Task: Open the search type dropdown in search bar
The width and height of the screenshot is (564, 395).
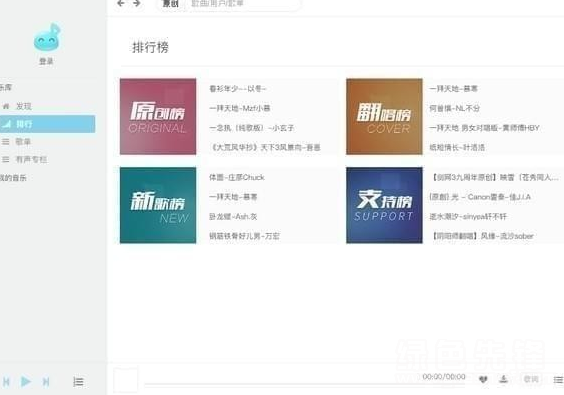Action: click(170, 4)
